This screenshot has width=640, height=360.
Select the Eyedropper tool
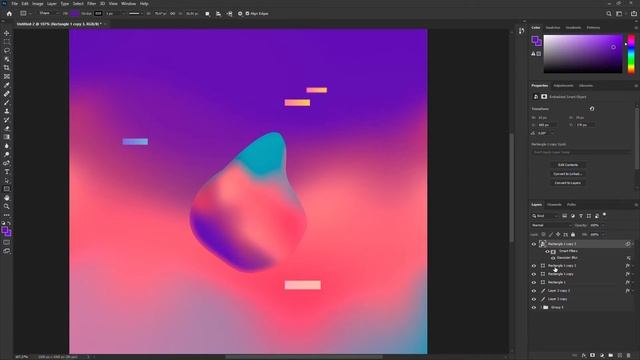pyautogui.click(x=7, y=85)
